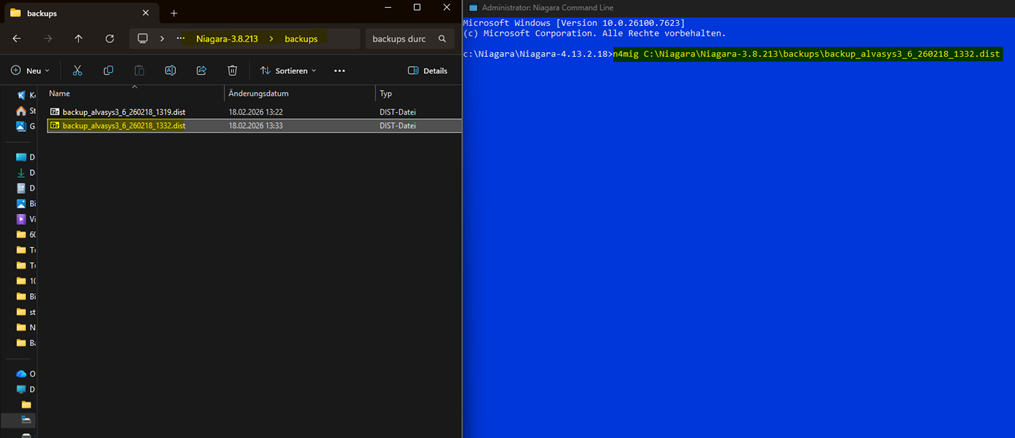Click icon of backup_alvasys3_6_260218_1332.dist file
The width and height of the screenshot is (1015, 438).
[55, 126]
